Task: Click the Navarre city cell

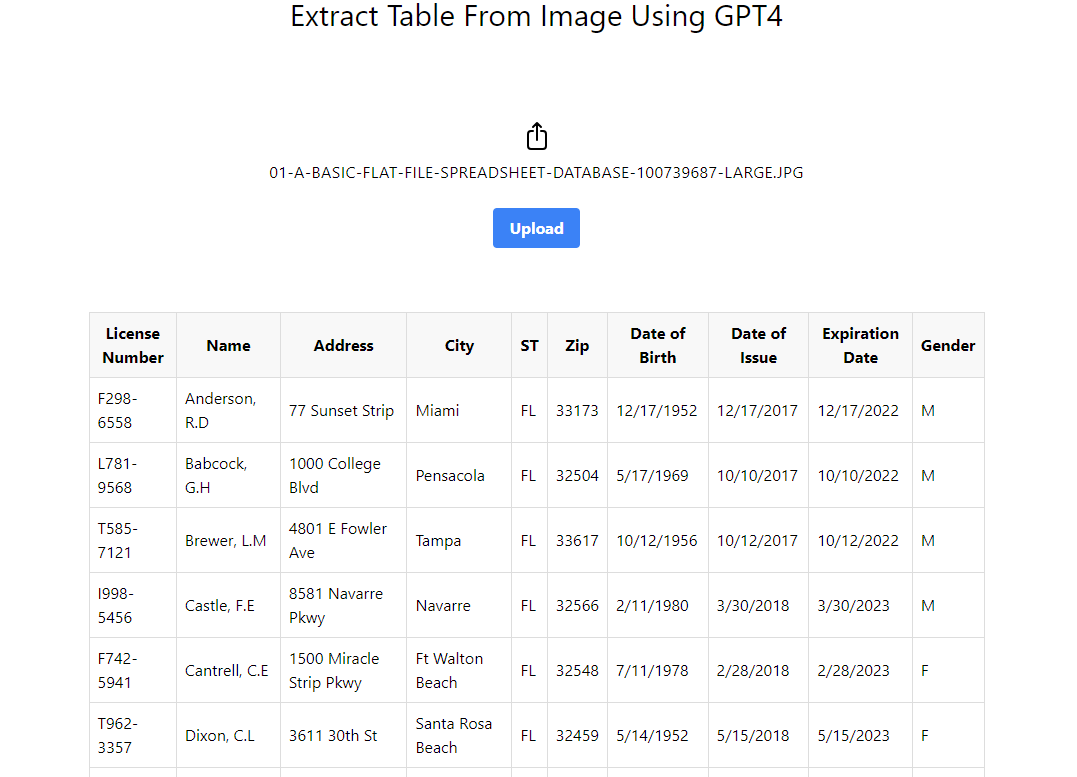Action: (443, 605)
